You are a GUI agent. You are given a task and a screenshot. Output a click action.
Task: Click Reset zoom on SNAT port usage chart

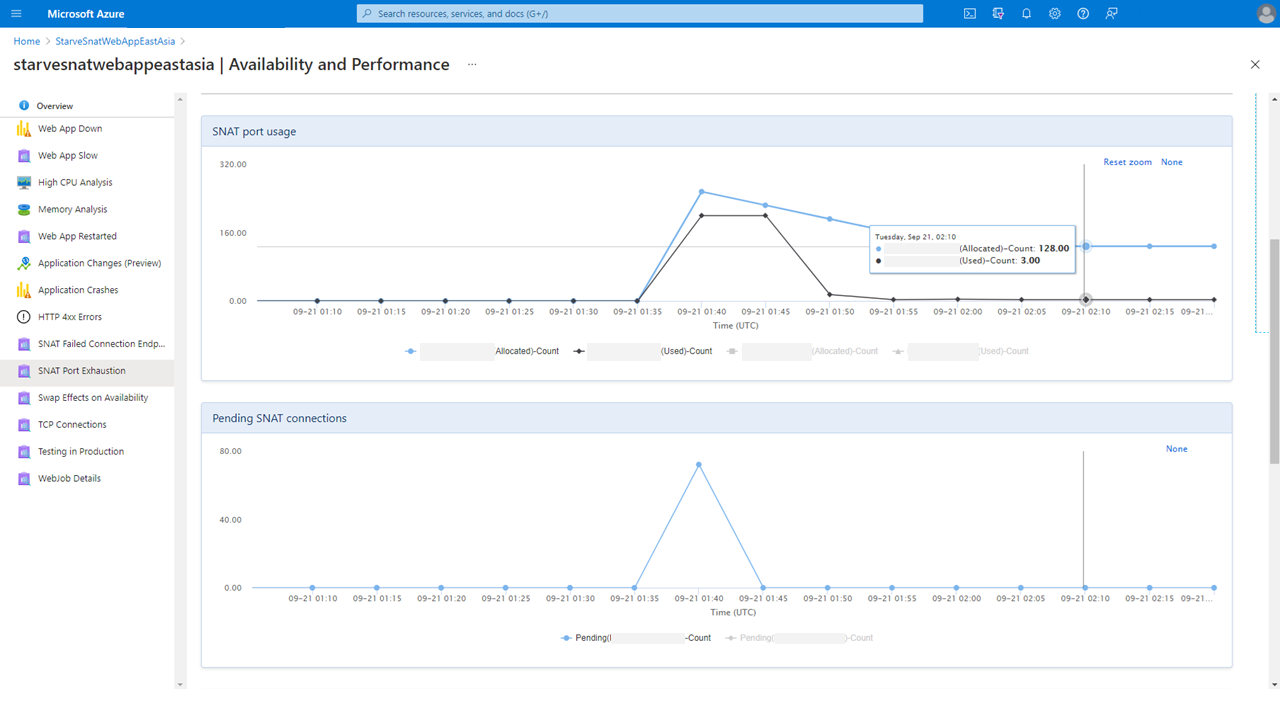pos(1127,162)
